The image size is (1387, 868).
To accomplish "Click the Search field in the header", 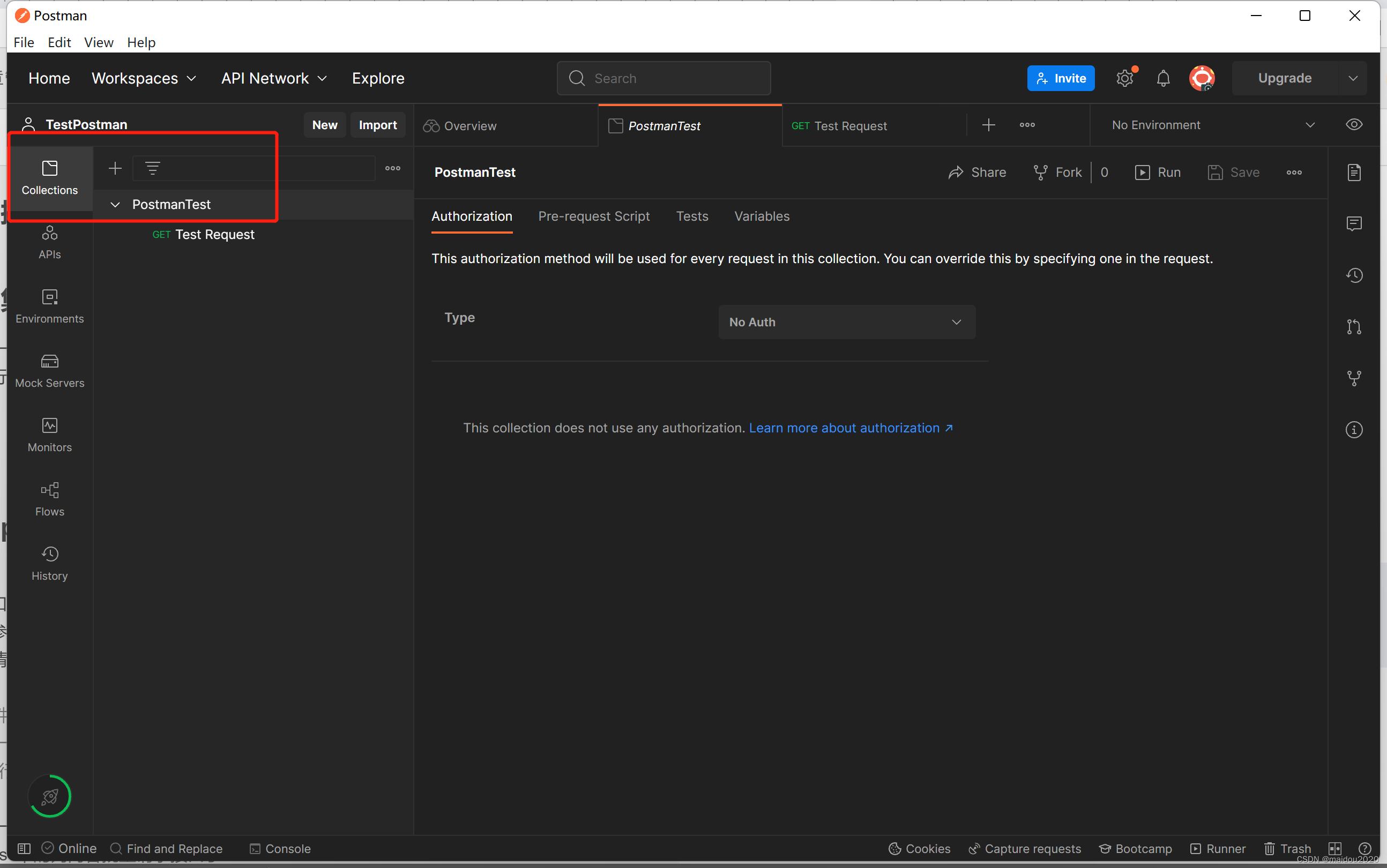I will pyautogui.click(x=663, y=78).
